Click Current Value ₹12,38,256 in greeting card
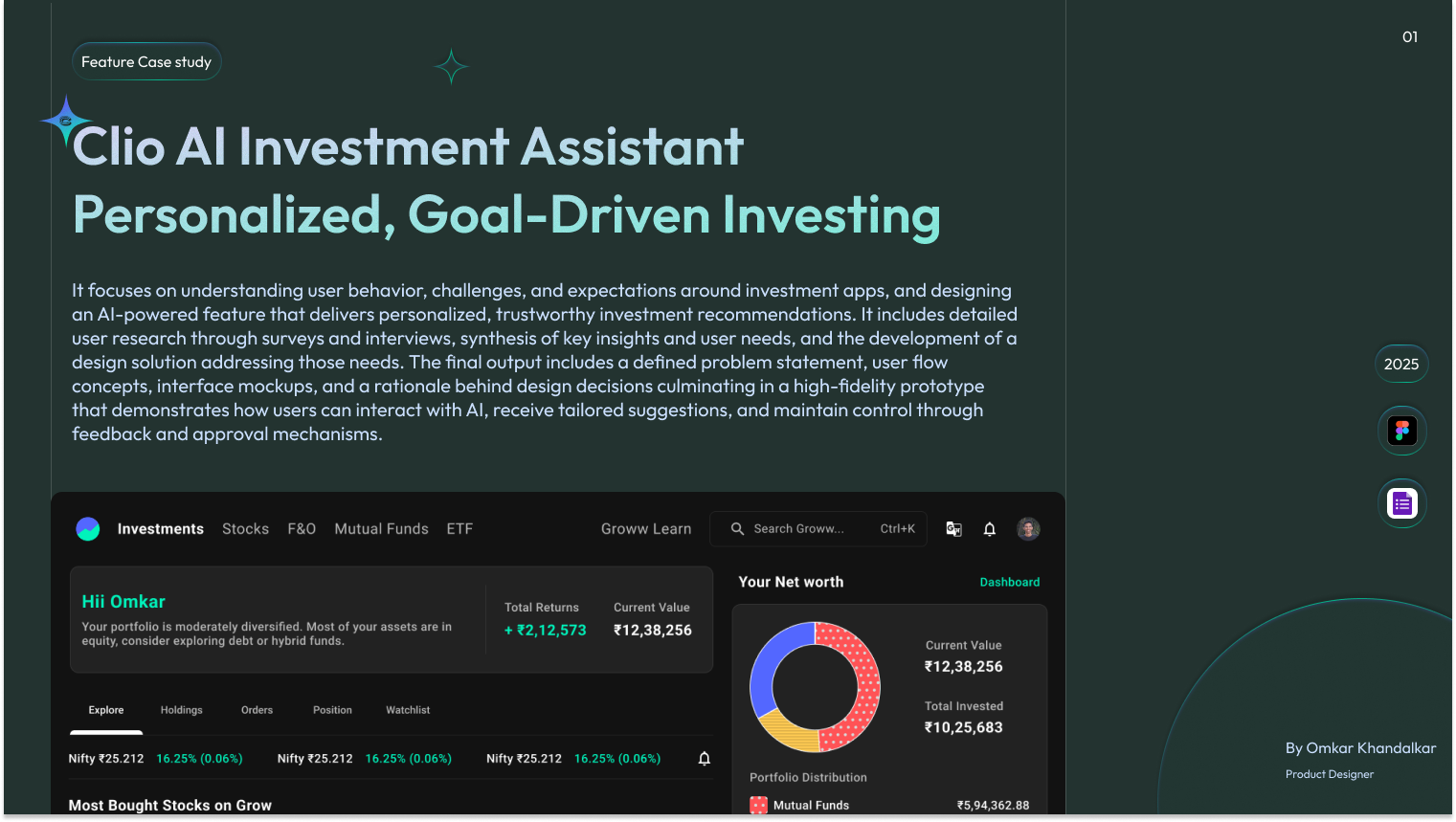Viewport: 1456px width, 822px height. 653,631
